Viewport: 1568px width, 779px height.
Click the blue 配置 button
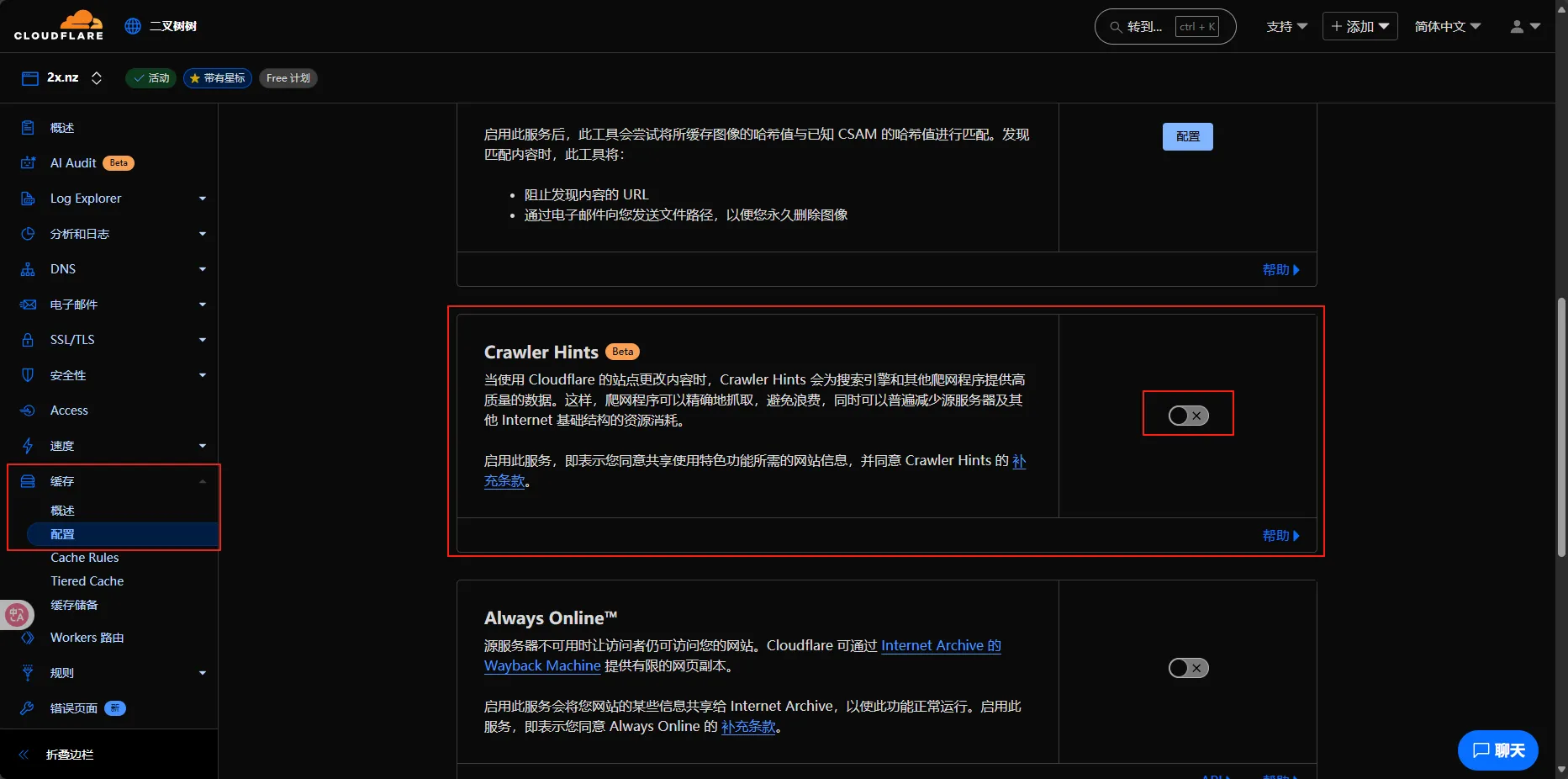pyautogui.click(x=1187, y=136)
